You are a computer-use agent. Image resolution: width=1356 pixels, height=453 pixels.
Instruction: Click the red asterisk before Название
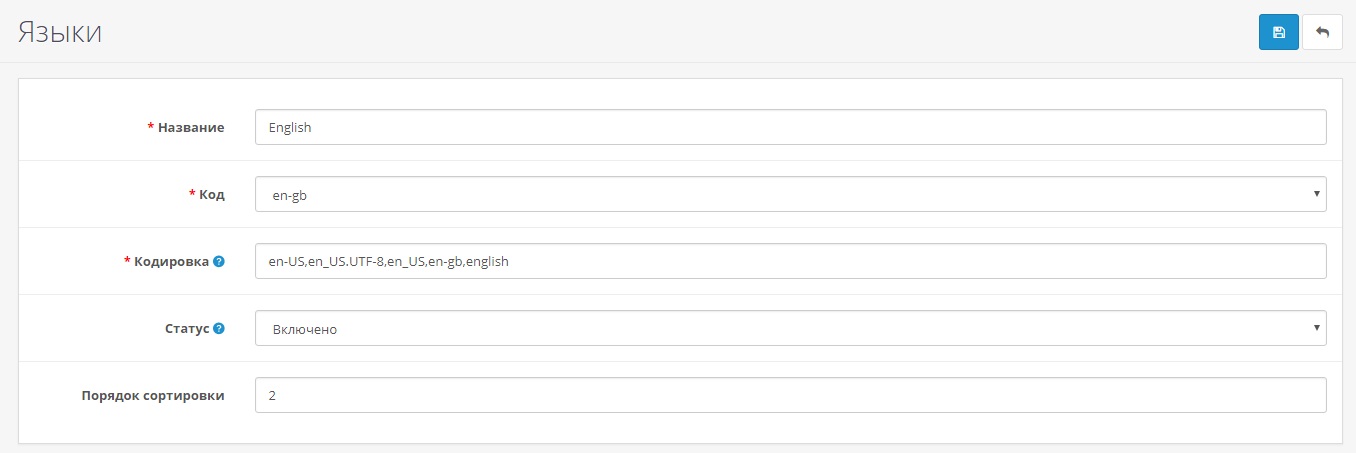[x=151, y=128]
